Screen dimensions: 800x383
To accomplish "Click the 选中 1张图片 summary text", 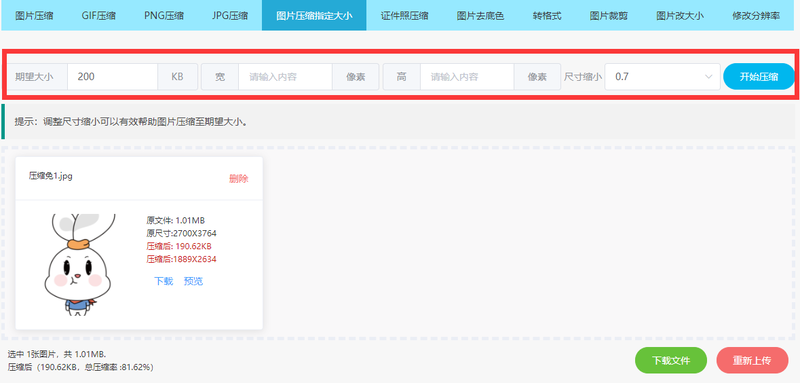I will pyautogui.click(x=57, y=354).
